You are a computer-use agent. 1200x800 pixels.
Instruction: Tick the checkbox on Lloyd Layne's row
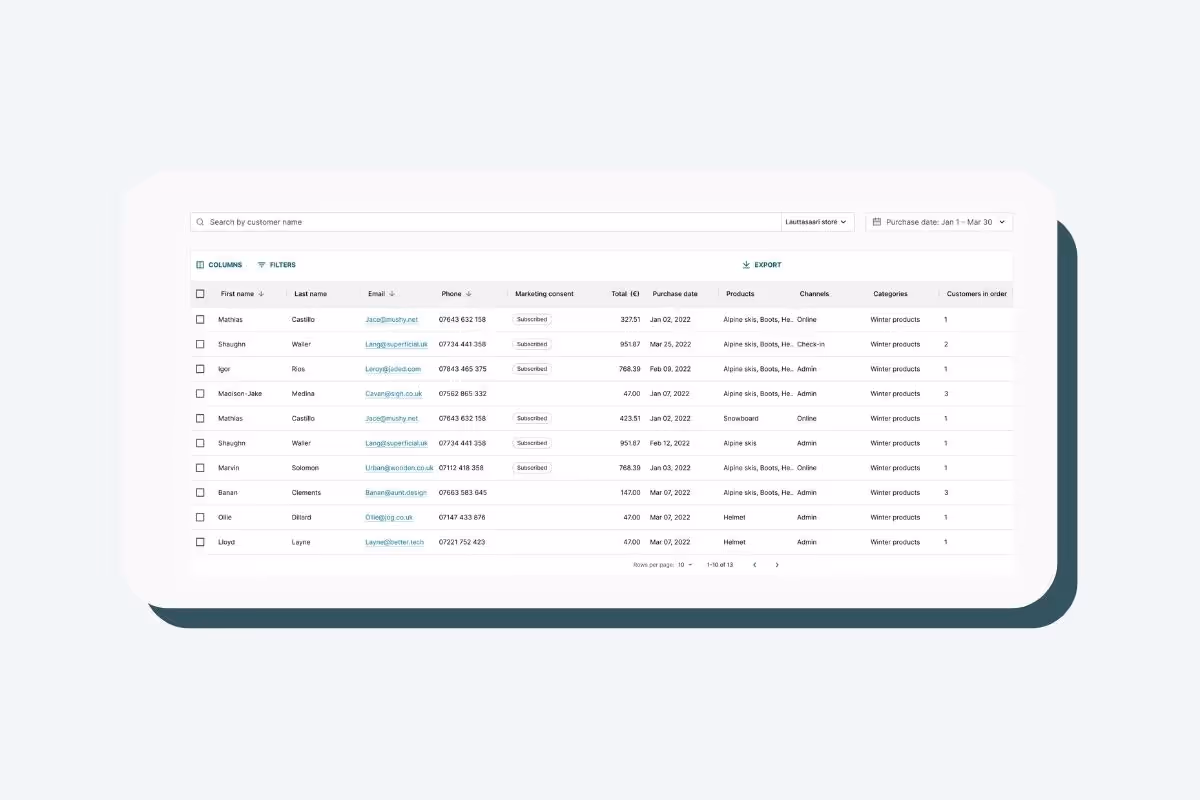200,541
